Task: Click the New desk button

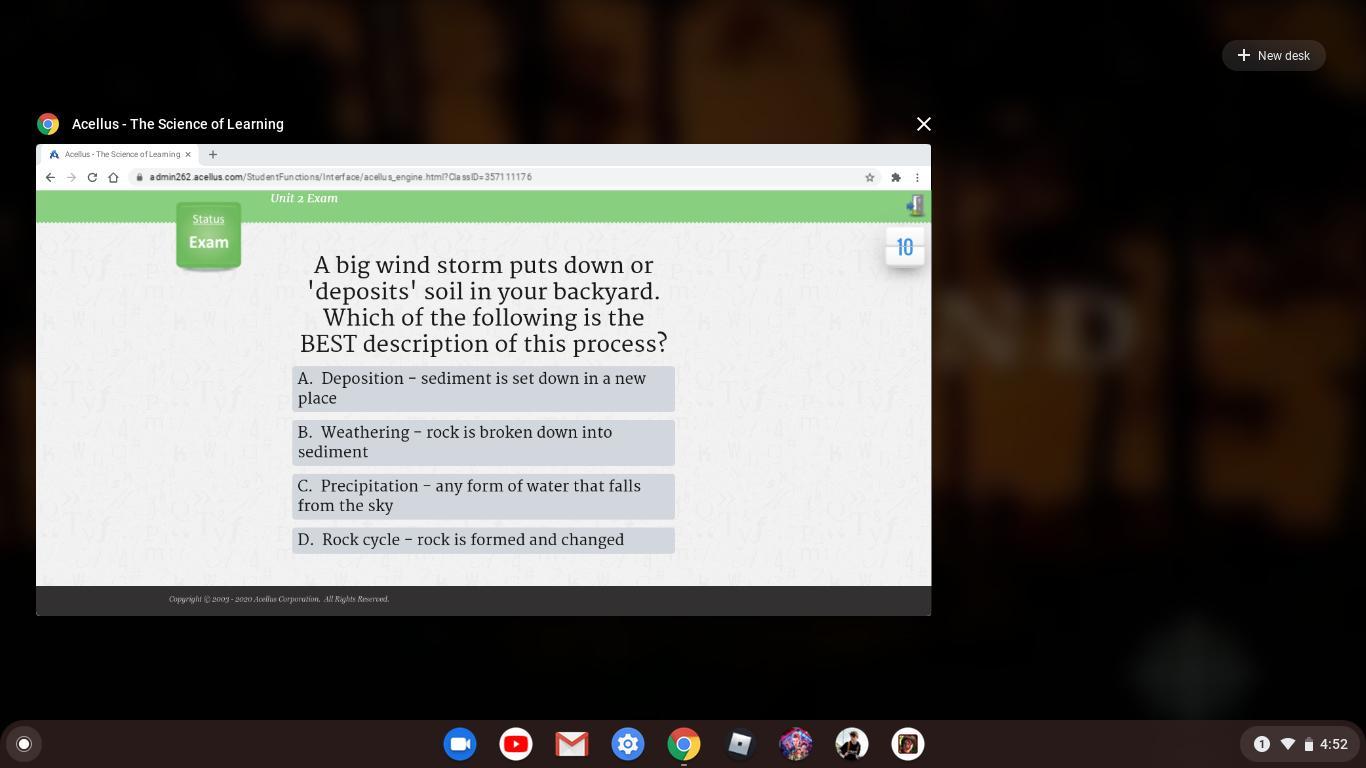Action: [1273, 56]
